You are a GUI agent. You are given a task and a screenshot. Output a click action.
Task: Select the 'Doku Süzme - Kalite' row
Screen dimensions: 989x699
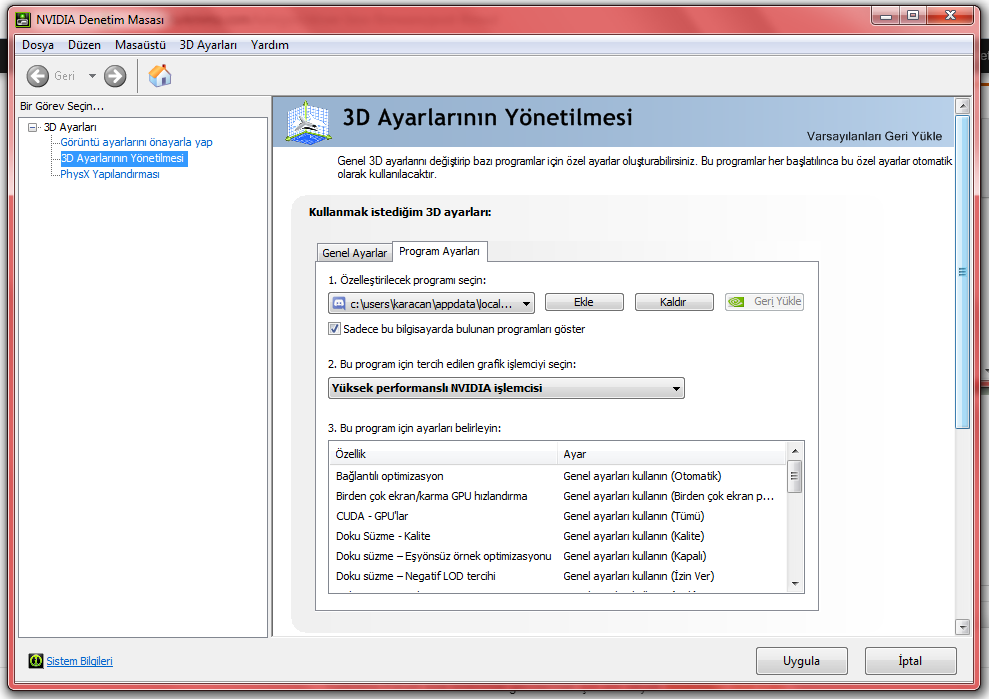point(558,536)
